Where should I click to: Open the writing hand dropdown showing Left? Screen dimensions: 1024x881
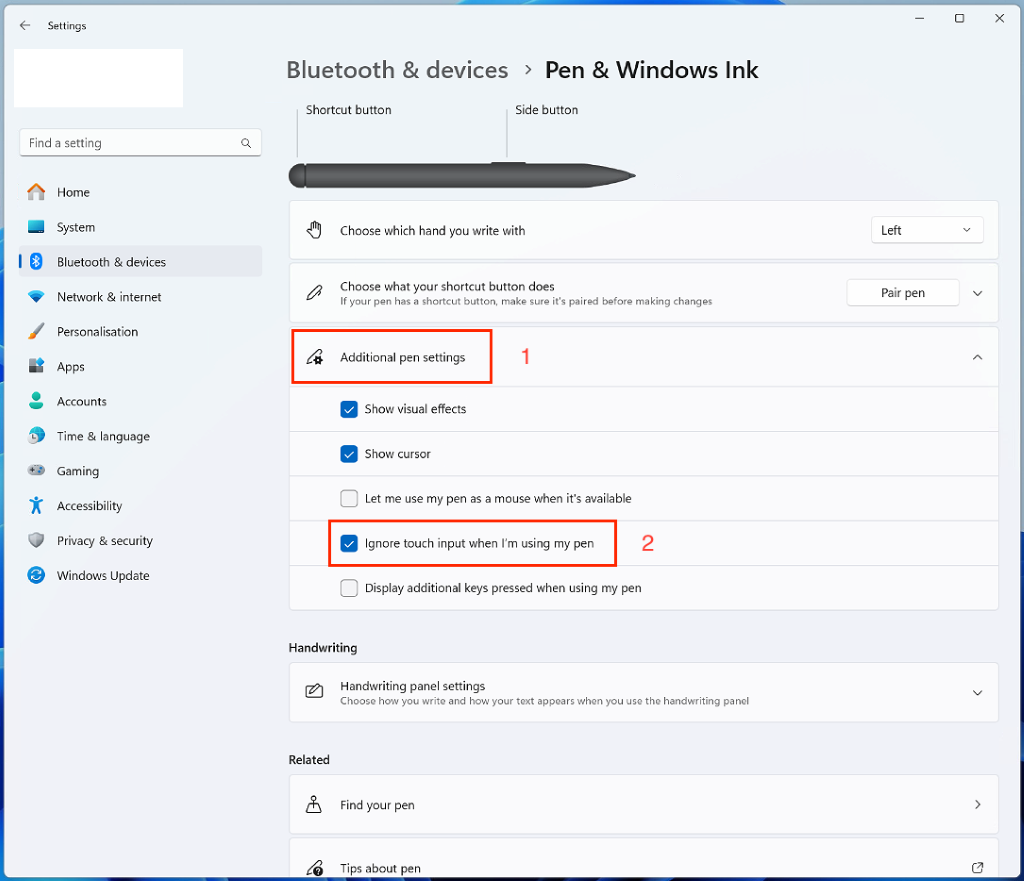point(927,230)
